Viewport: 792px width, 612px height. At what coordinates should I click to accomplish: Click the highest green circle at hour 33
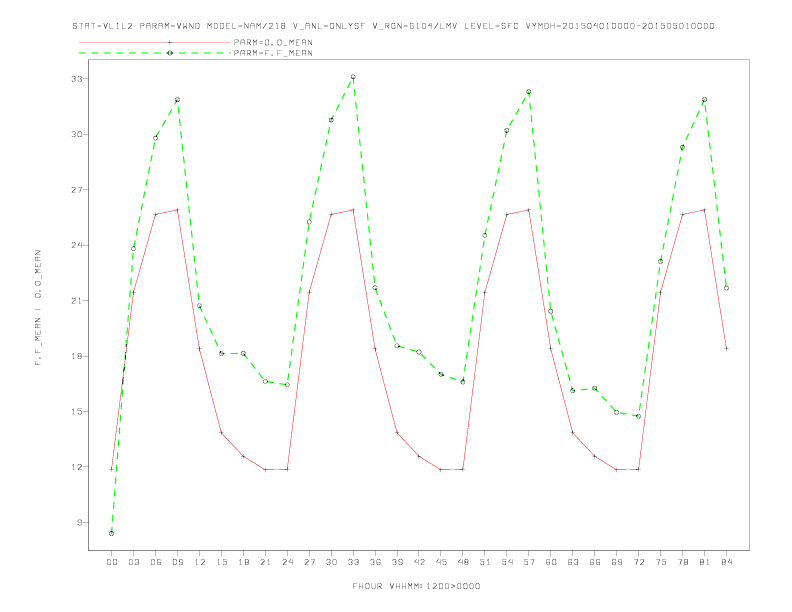point(353,77)
